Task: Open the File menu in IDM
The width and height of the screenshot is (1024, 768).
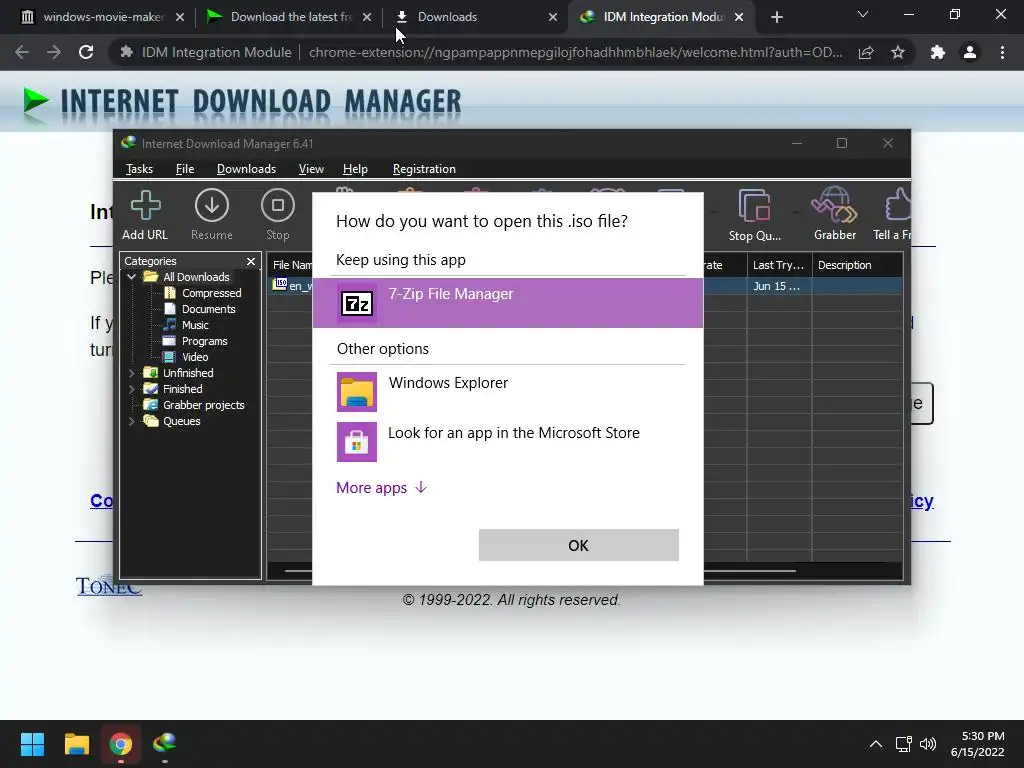Action: coord(185,169)
